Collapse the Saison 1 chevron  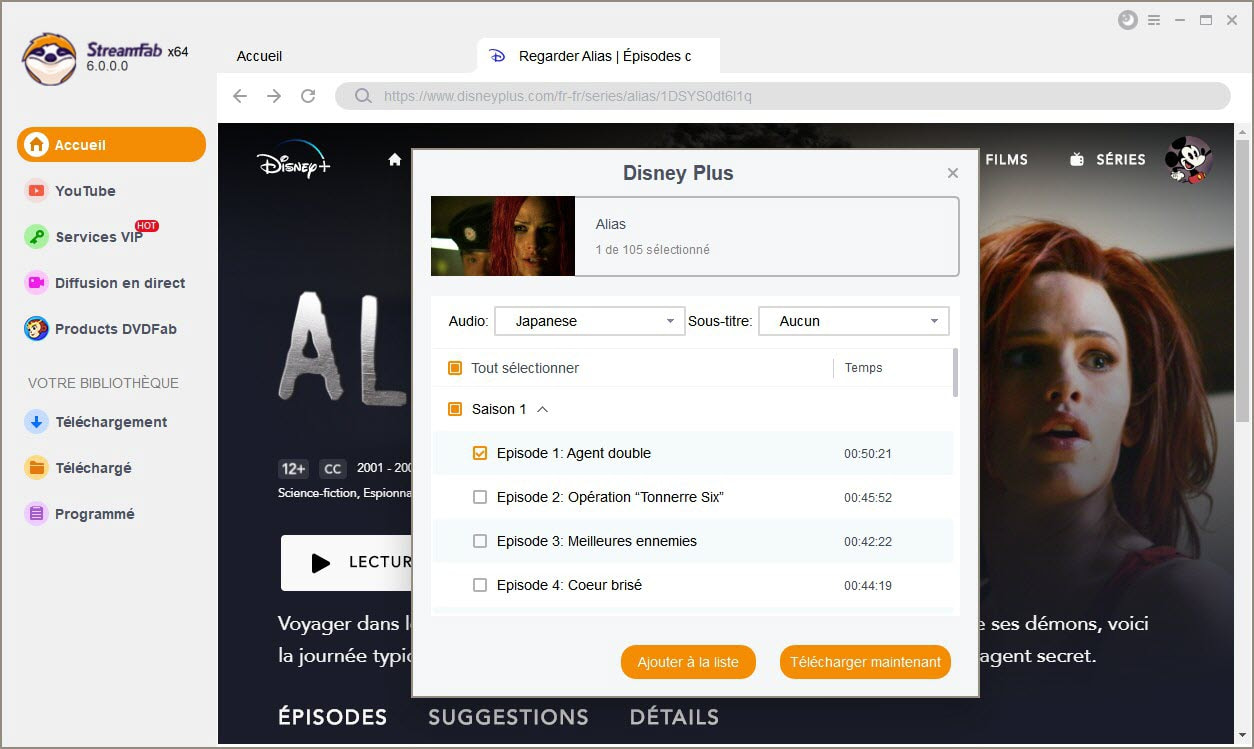click(x=543, y=409)
